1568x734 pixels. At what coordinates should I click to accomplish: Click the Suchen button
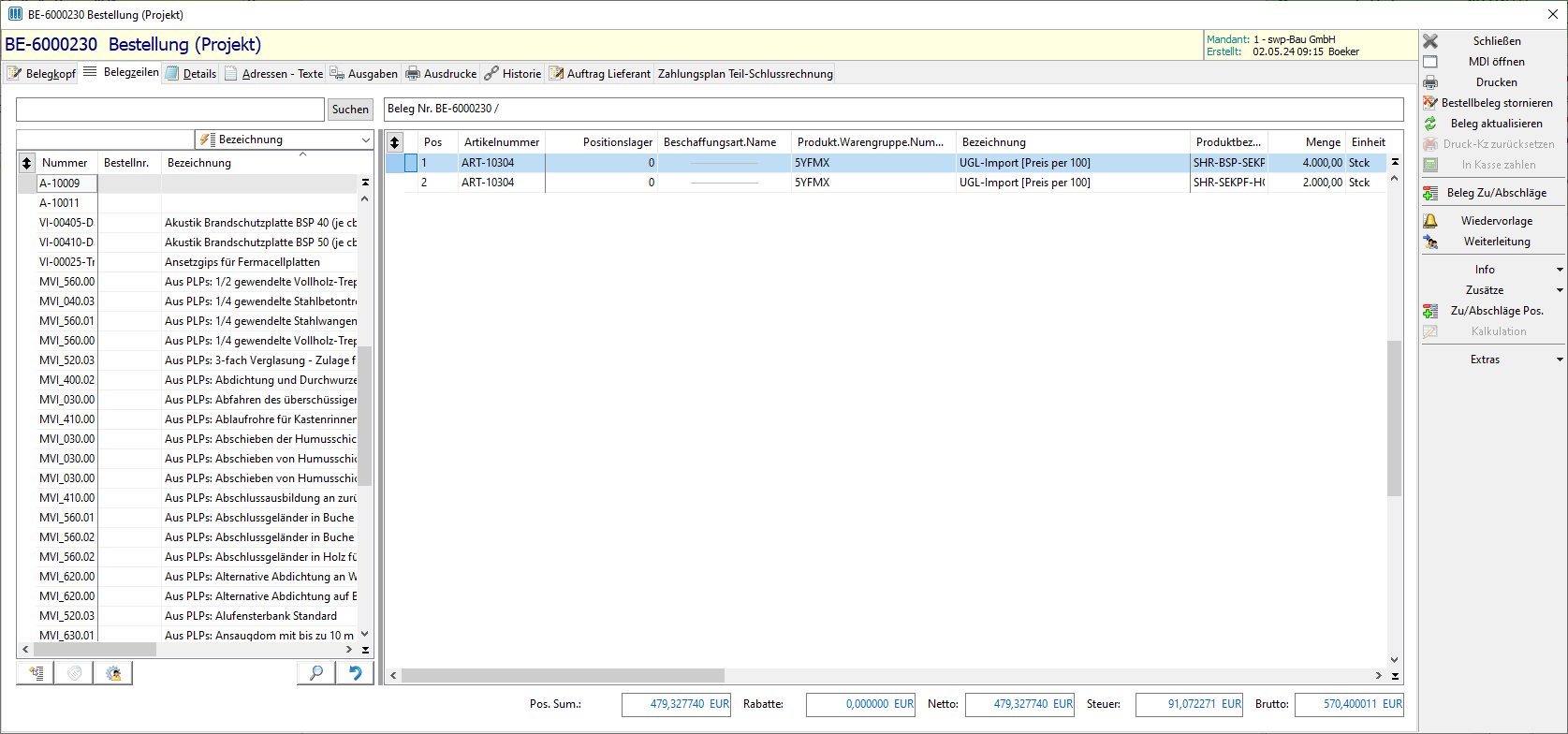pyautogui.click(x=350, y=110)
